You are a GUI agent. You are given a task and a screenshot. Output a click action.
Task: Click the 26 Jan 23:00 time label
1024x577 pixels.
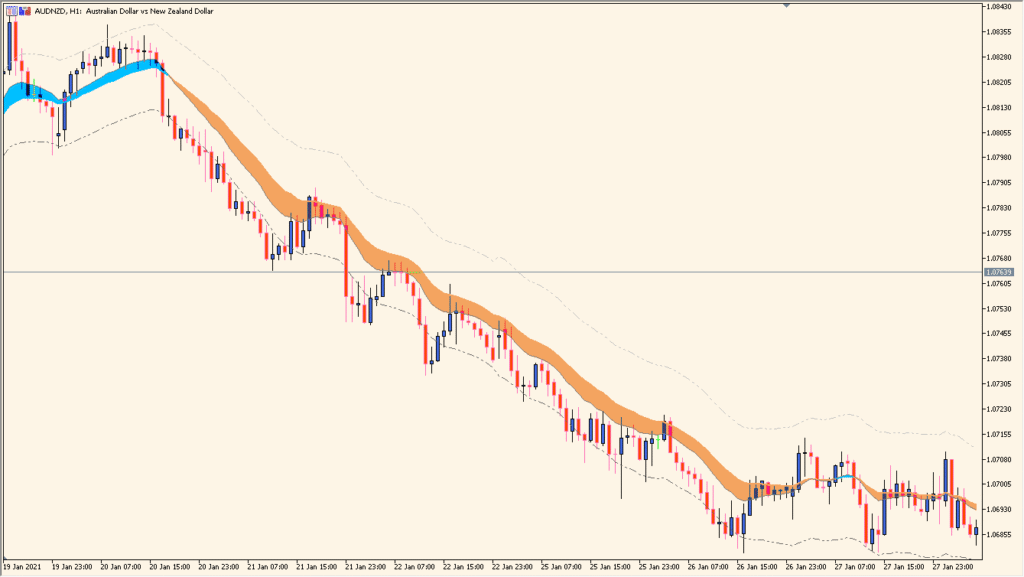(x=806, y=567)
